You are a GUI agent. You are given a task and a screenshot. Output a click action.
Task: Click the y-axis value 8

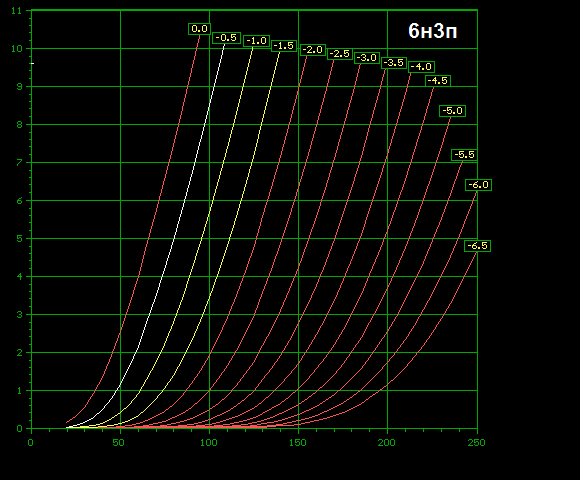click(x=19, y=125)
